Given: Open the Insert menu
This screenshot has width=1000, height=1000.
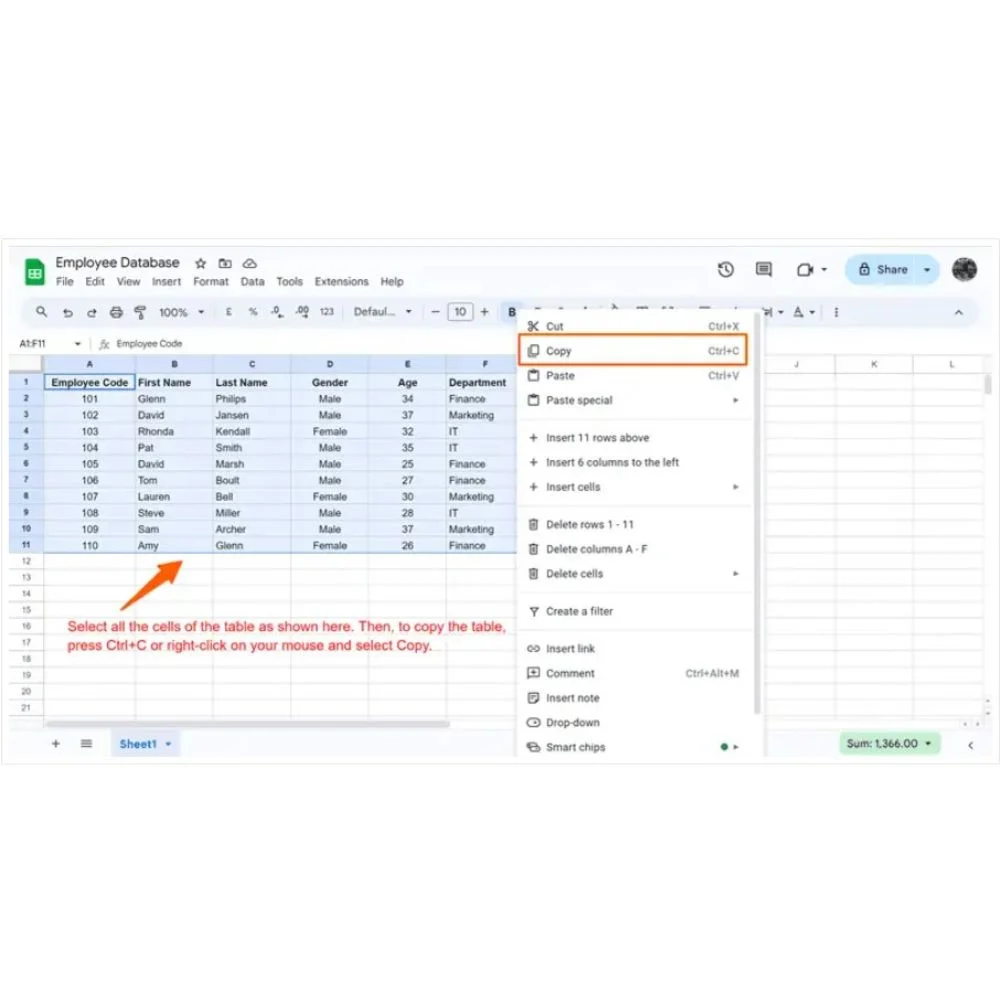Looking at the screenshot, I should click(x=166, y=282).
